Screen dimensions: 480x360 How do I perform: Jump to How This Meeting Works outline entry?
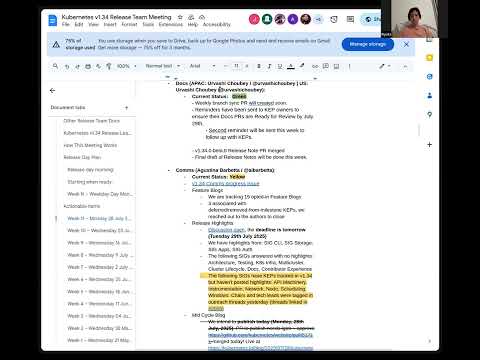[90, 145]
